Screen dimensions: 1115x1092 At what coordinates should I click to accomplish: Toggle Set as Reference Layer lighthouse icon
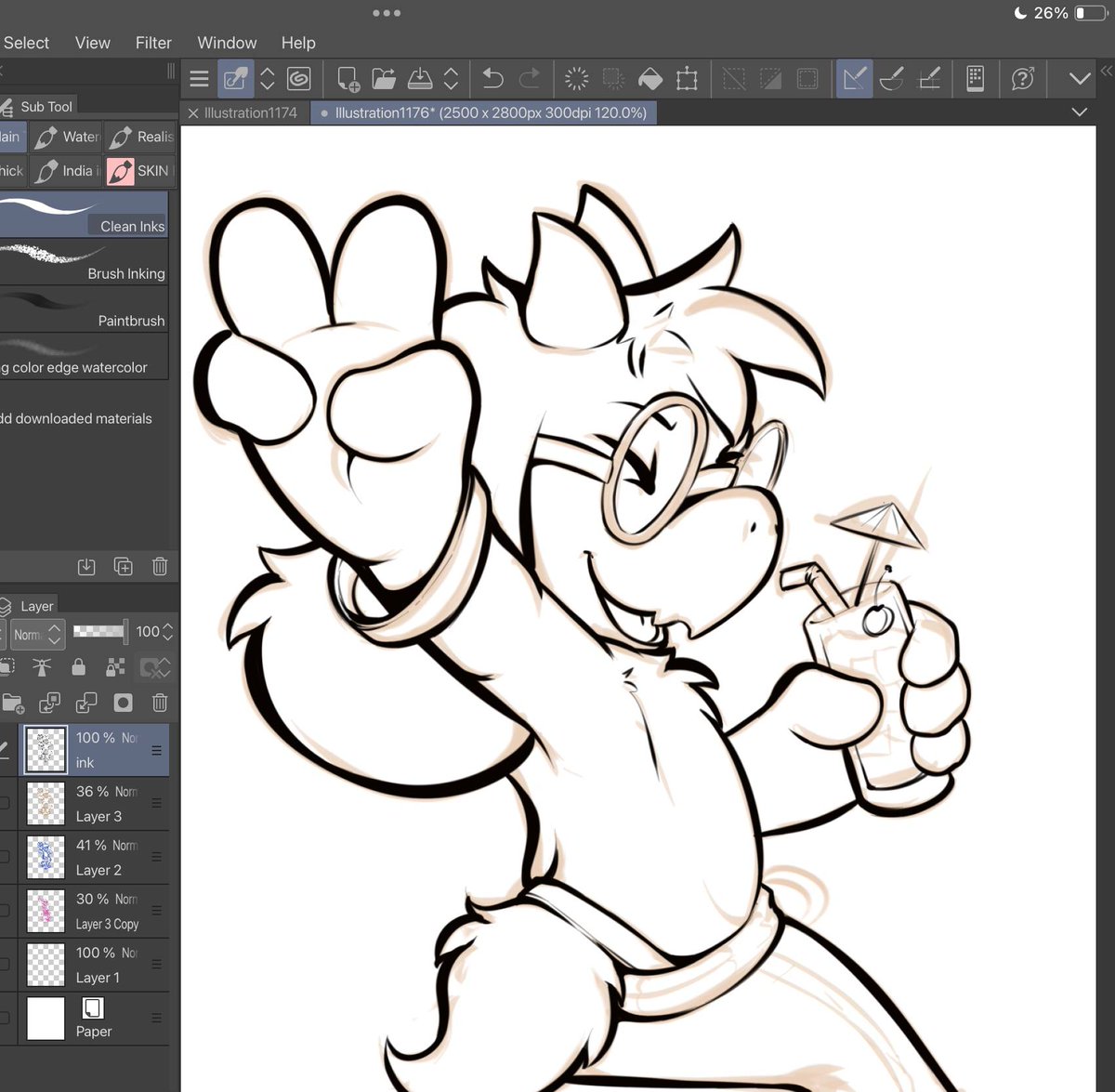coord(42,667)
